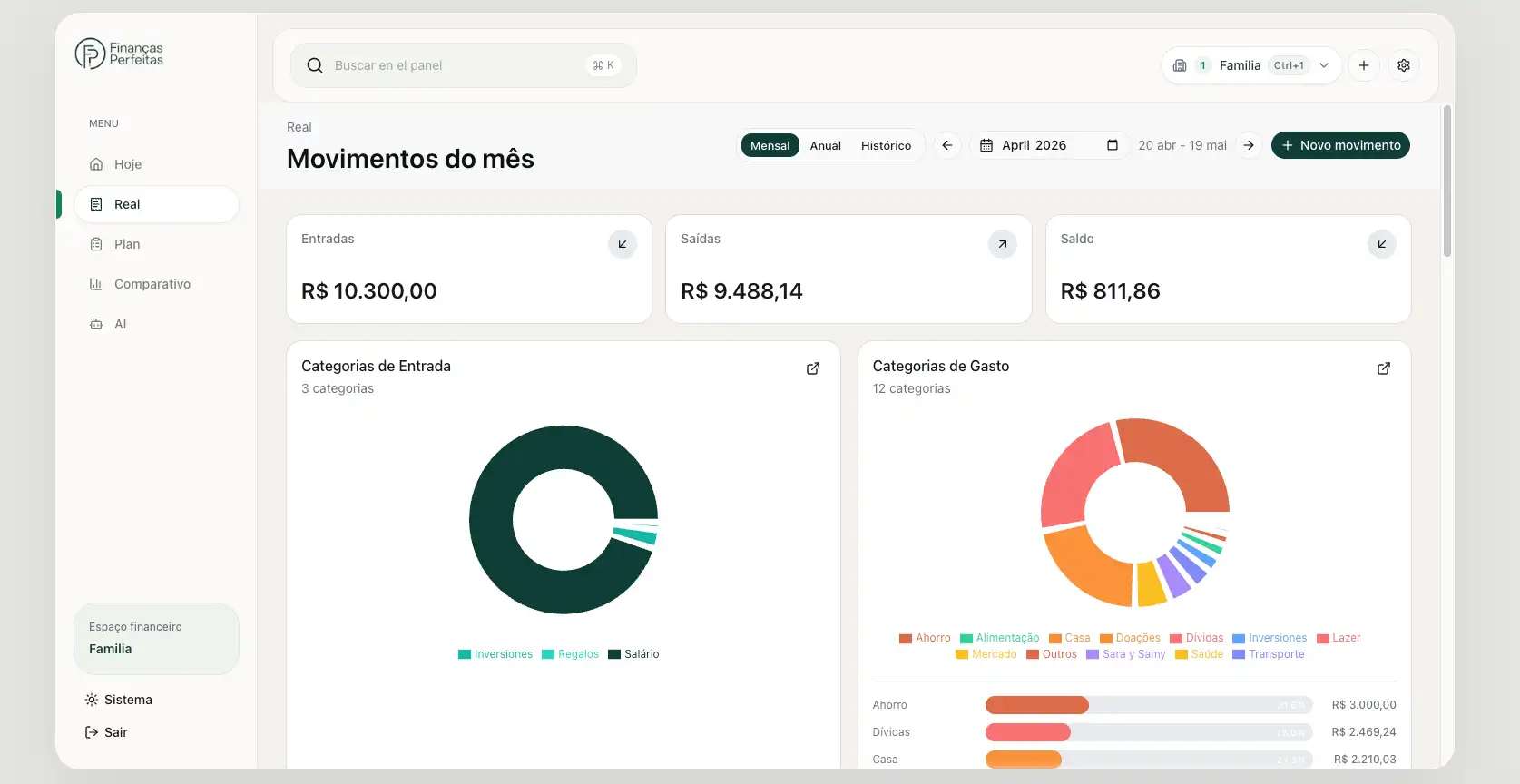Image resolution: width=1520 pixels, height=784 pixels.
Task: Click the plus button in top bar
Action: pos(1364,65)
